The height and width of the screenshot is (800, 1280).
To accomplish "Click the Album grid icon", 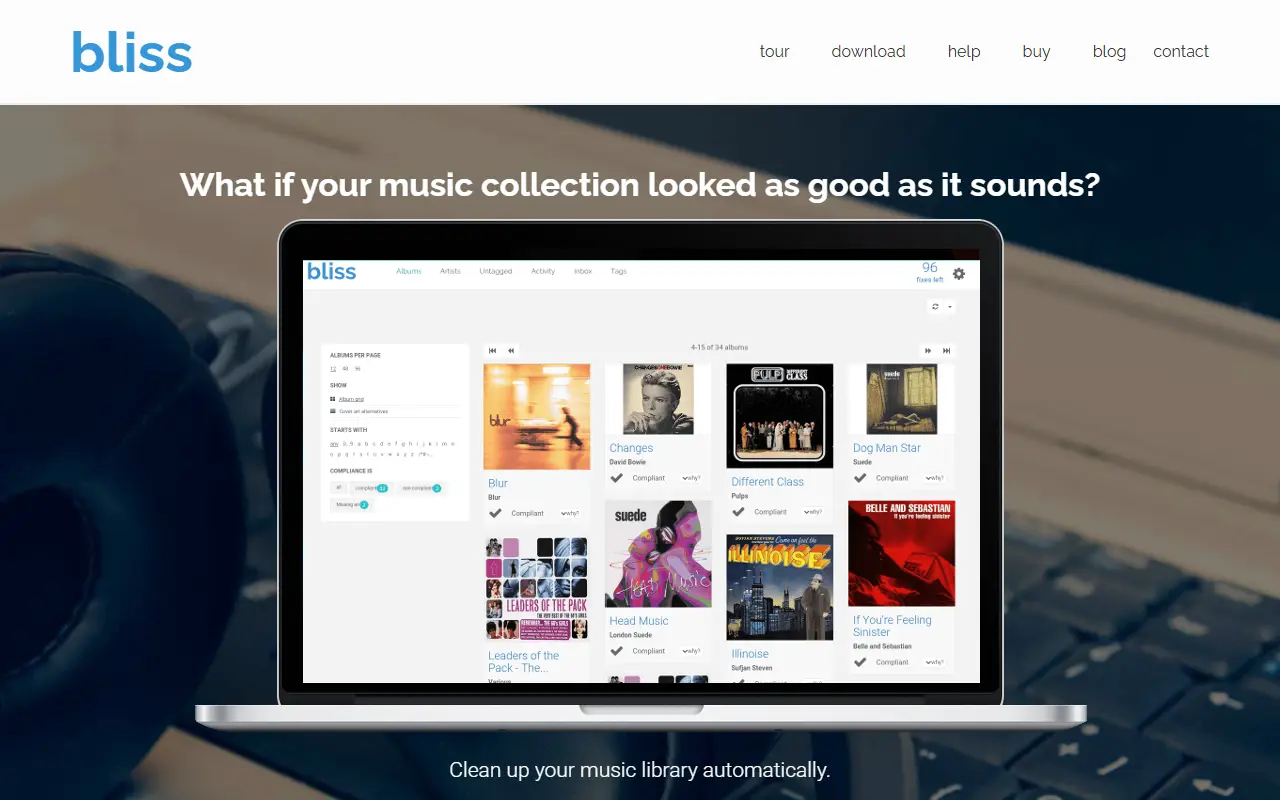I will 333,399.
